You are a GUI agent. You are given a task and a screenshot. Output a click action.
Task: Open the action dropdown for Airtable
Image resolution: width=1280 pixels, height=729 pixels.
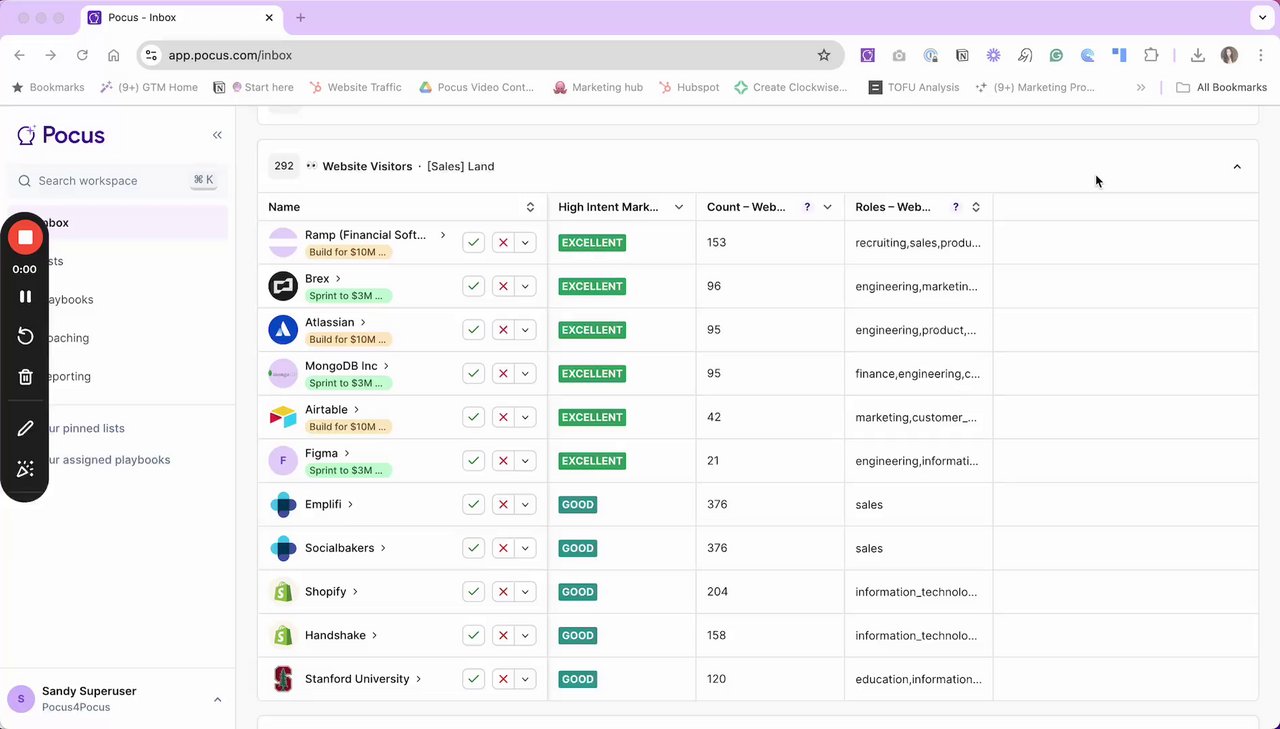[x=525, y=417]
